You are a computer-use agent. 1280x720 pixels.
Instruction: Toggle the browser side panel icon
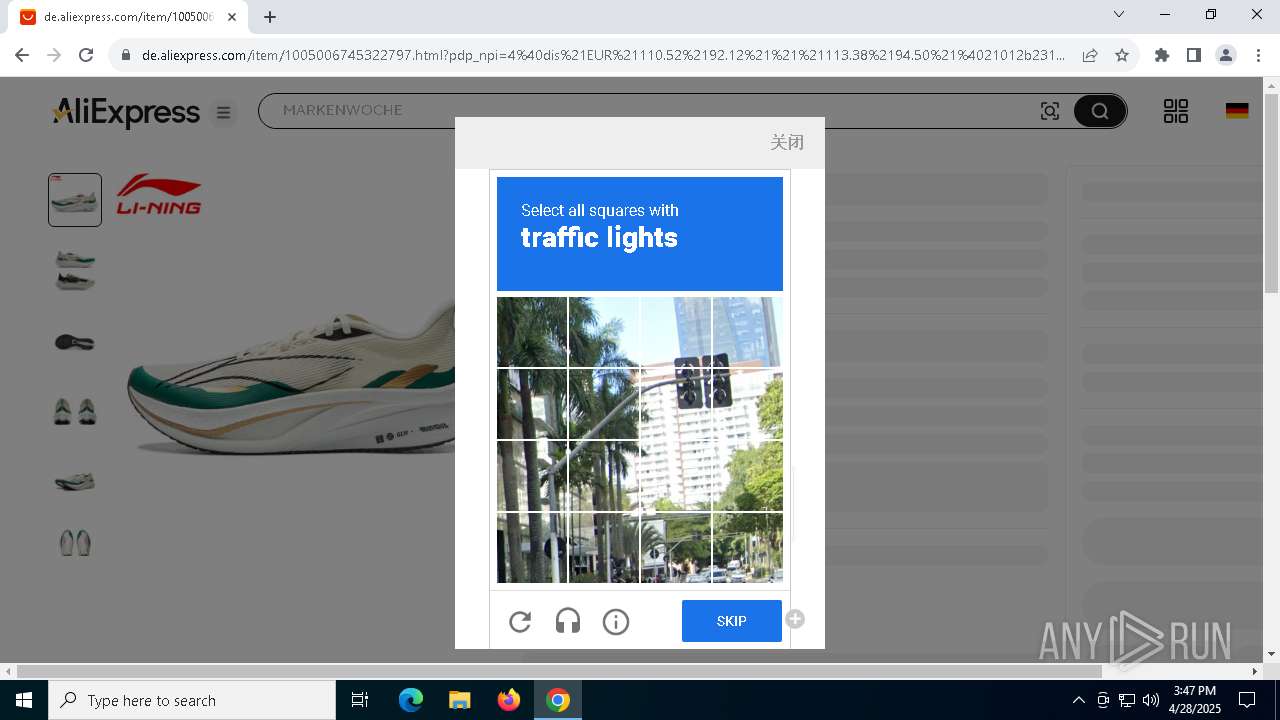(1194, 55)
